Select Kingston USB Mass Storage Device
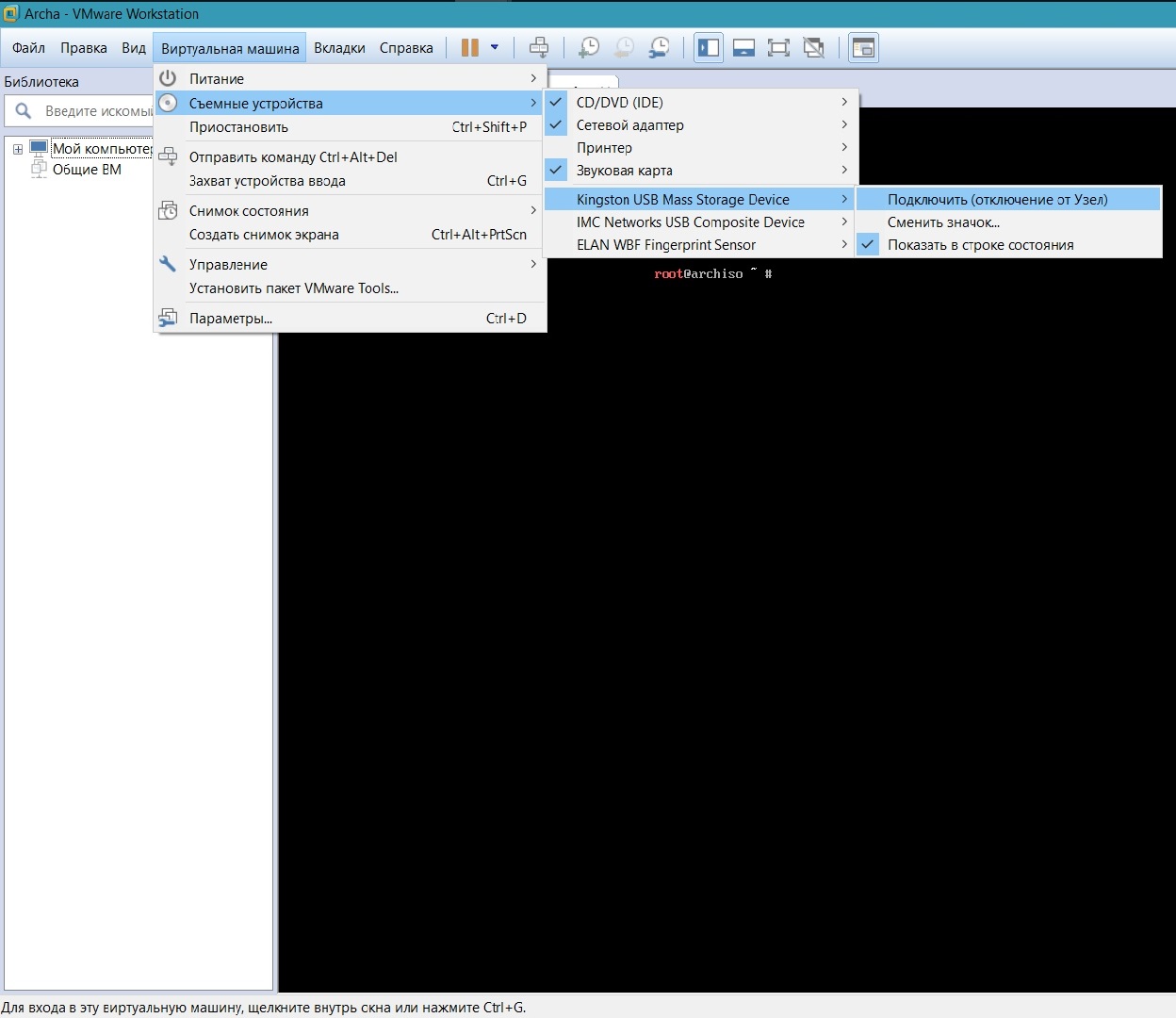 tap(699, 199)
